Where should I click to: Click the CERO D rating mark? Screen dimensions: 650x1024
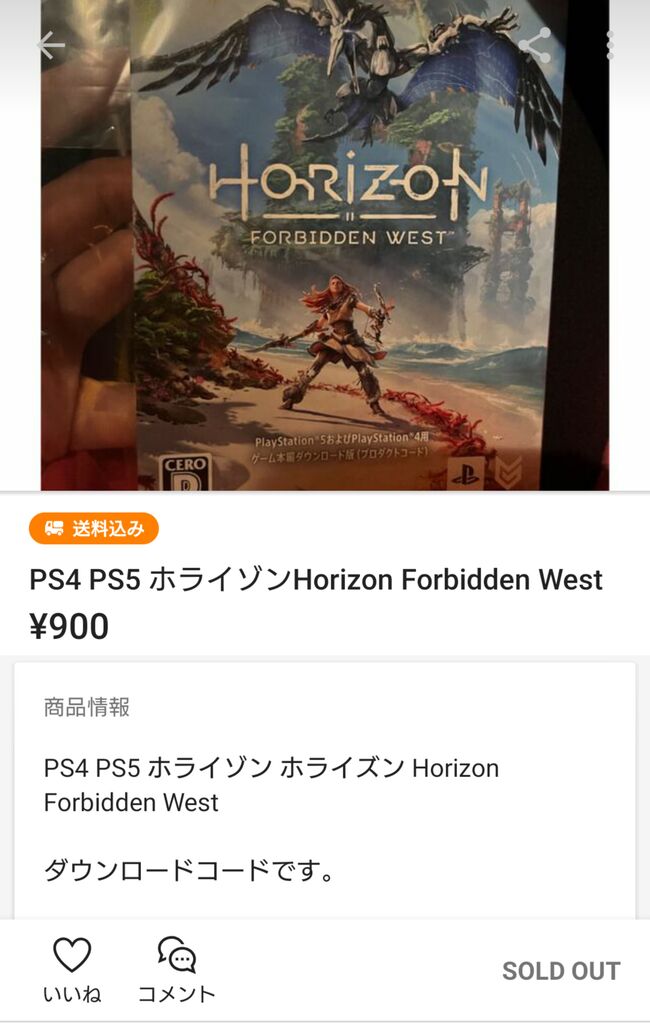pos(186,473)
